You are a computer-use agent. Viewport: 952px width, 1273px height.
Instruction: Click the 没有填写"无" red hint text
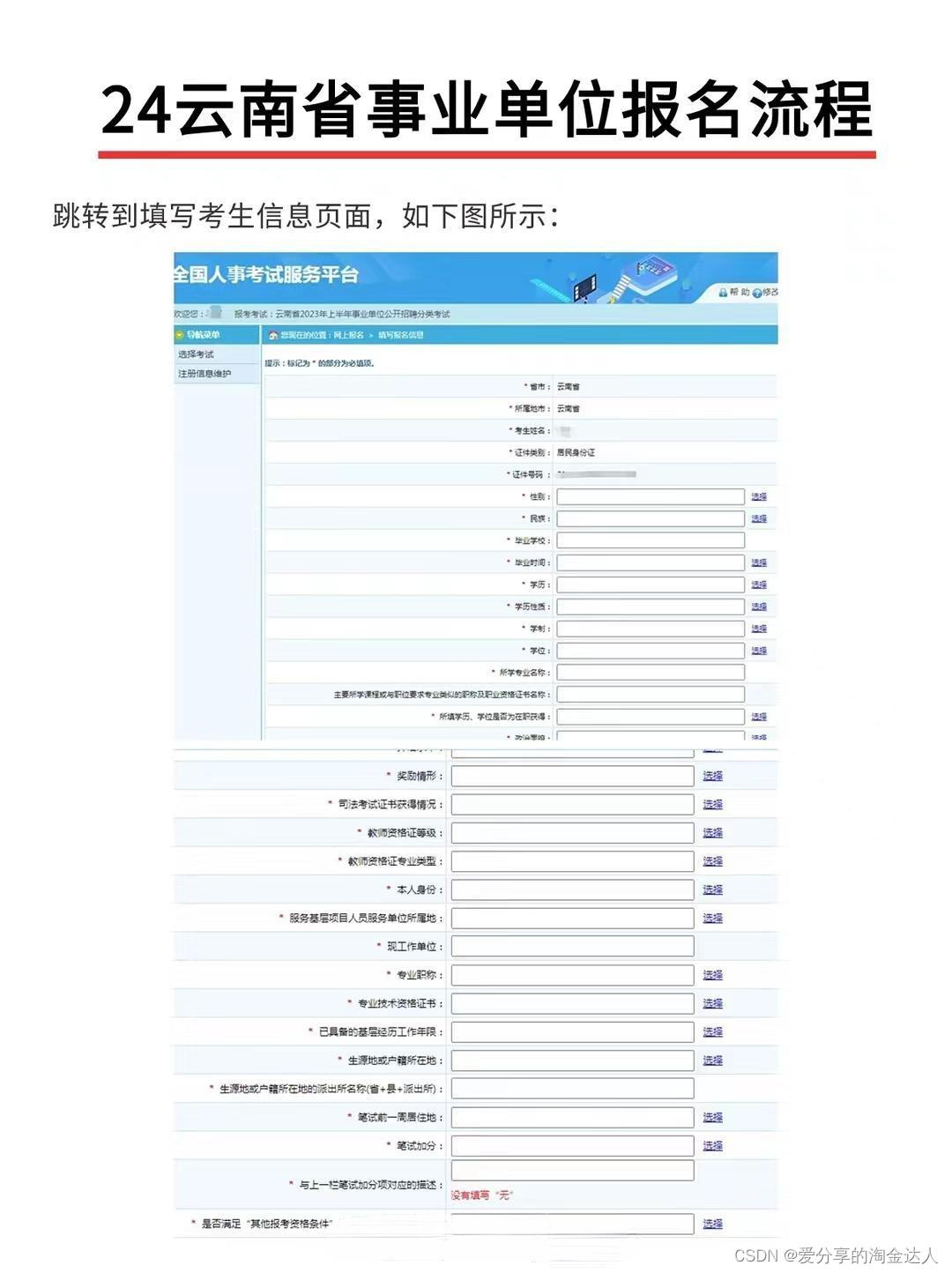pos(482,1195)
